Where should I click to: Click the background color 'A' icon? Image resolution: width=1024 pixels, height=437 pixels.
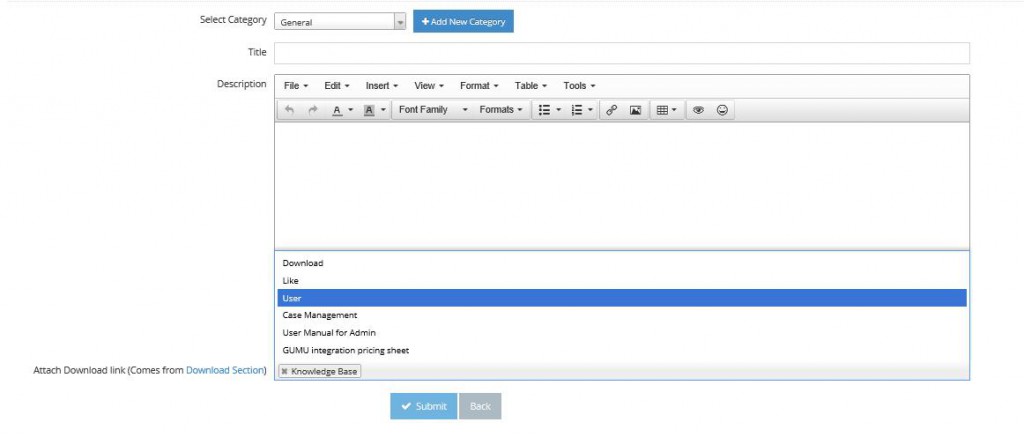[x=369, y=110]
